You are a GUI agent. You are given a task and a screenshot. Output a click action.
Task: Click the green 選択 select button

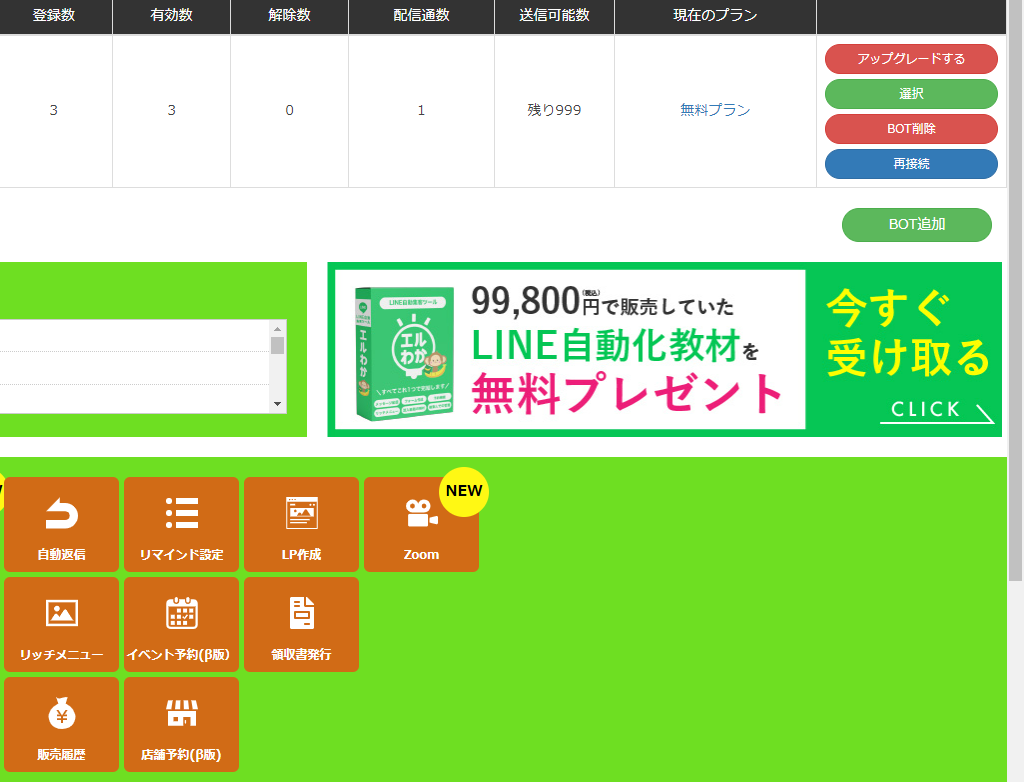911,93
